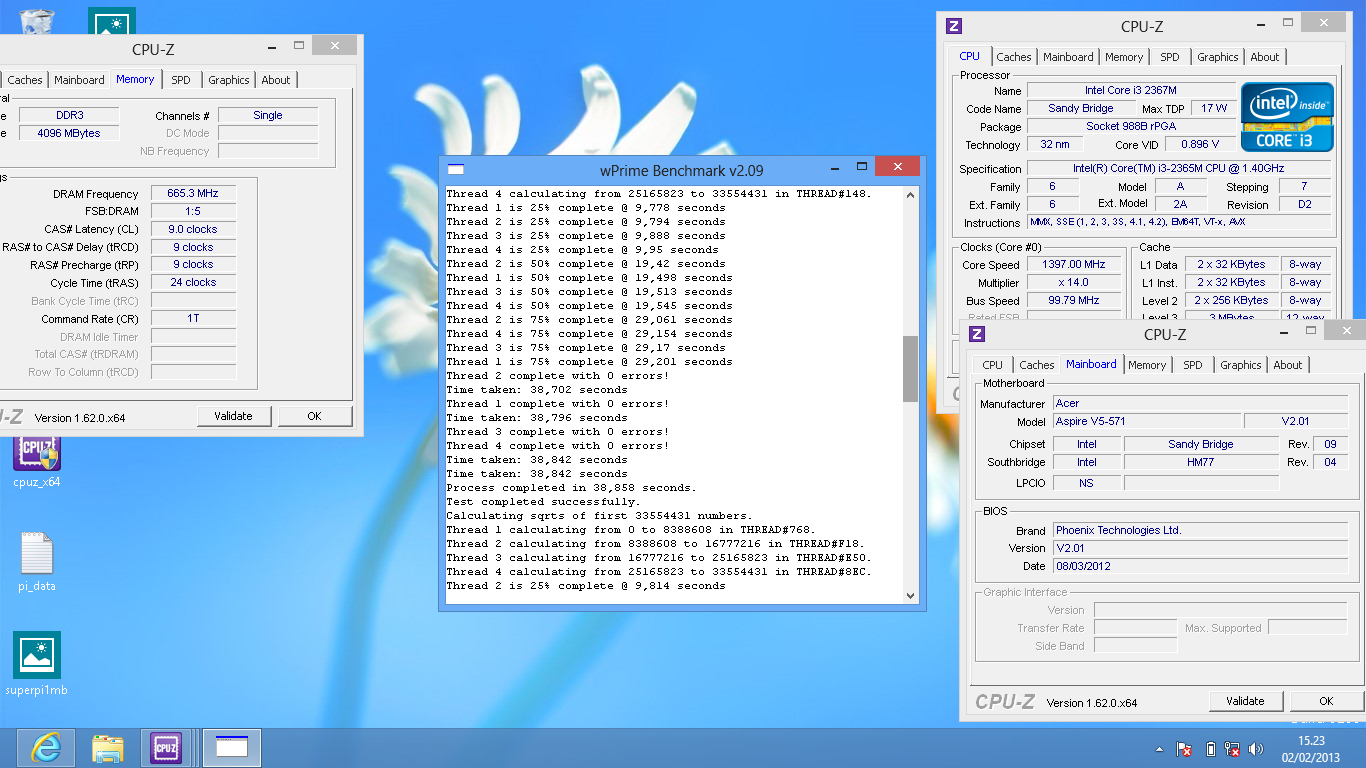Open Graphics tab in CPU-Z CPU window
This screenshot has height=768, width=1366.
coord(1218,57)
